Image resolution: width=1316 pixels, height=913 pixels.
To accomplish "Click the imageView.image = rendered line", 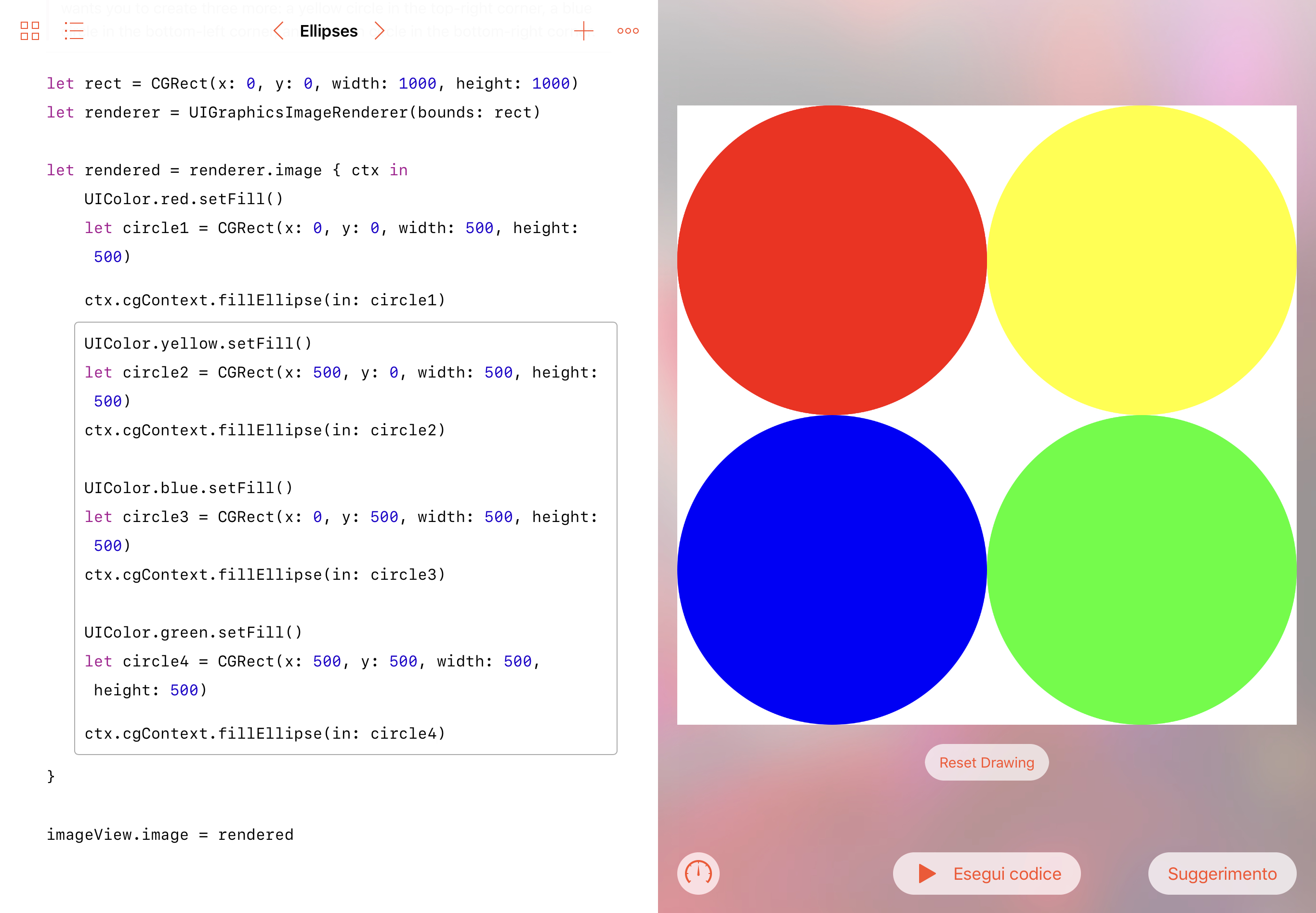I will coord(170,835).
